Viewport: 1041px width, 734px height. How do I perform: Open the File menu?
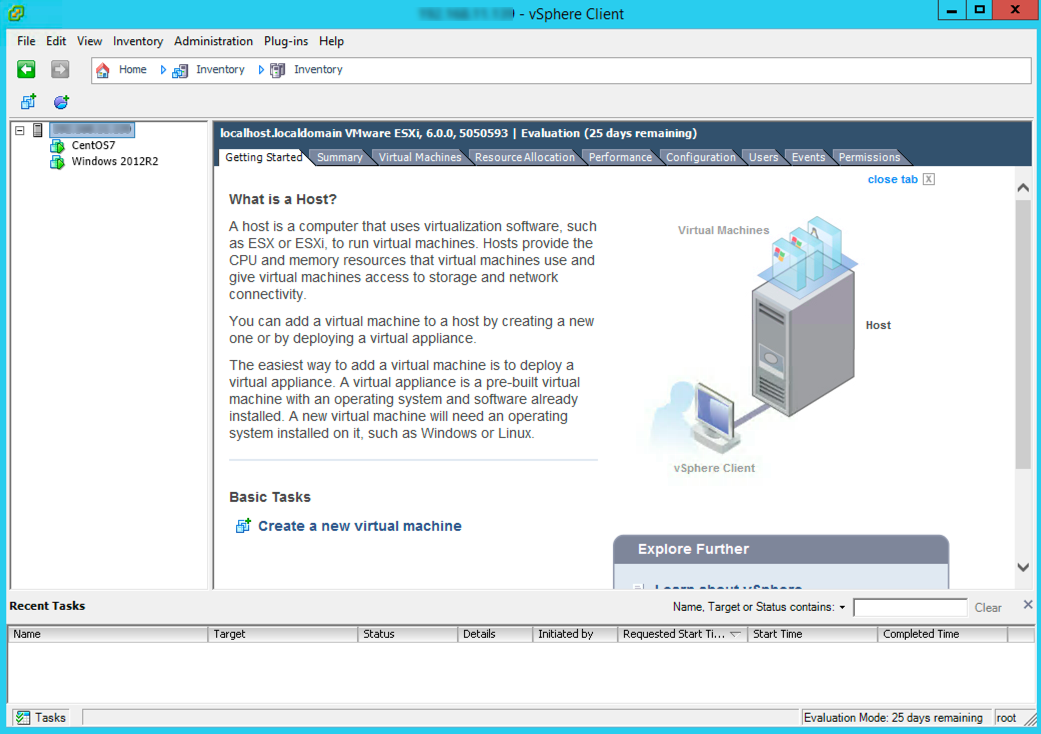[x=27, y=41]
